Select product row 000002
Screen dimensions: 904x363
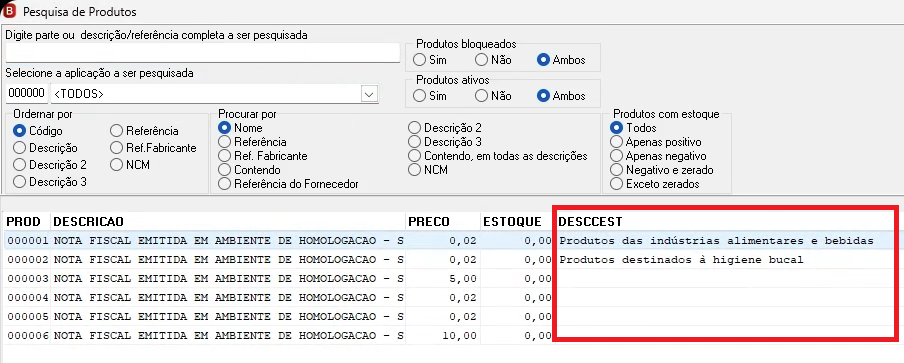tap(451, 259)
